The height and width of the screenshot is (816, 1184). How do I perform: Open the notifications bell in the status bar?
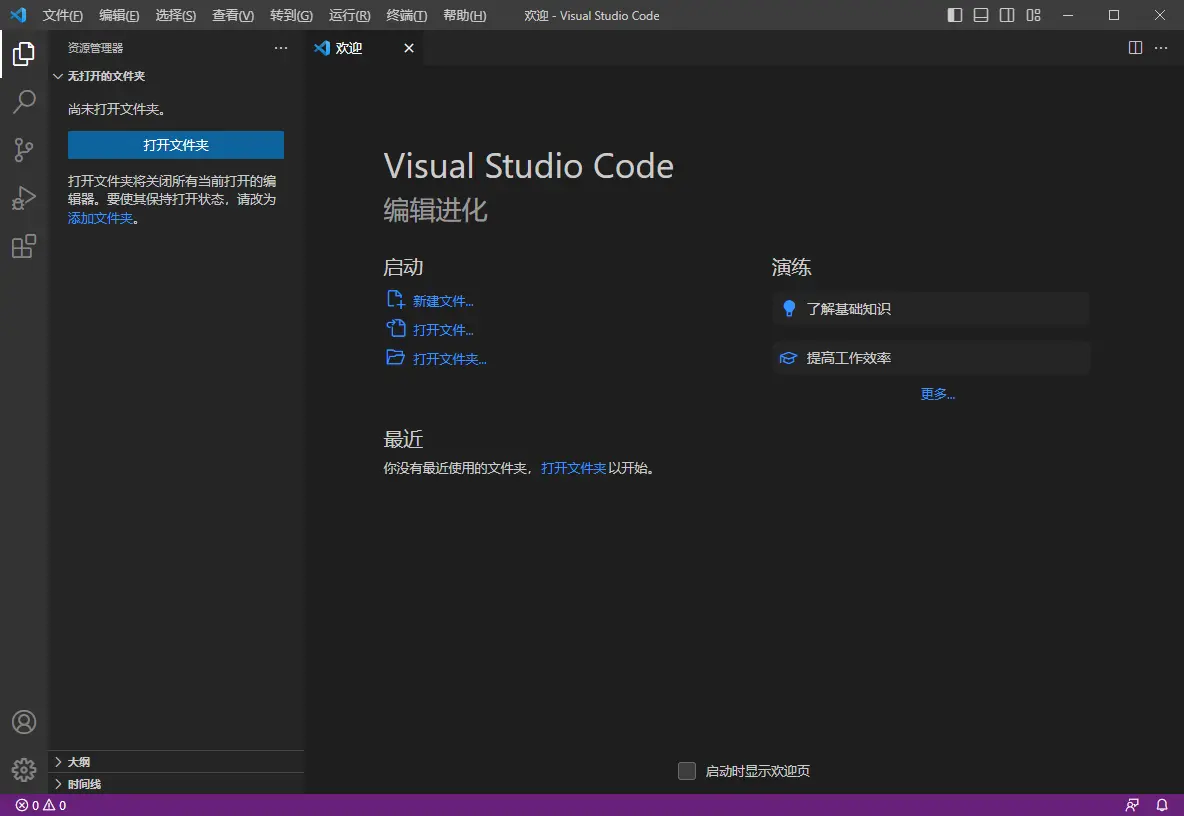[x=1160, y=805]
